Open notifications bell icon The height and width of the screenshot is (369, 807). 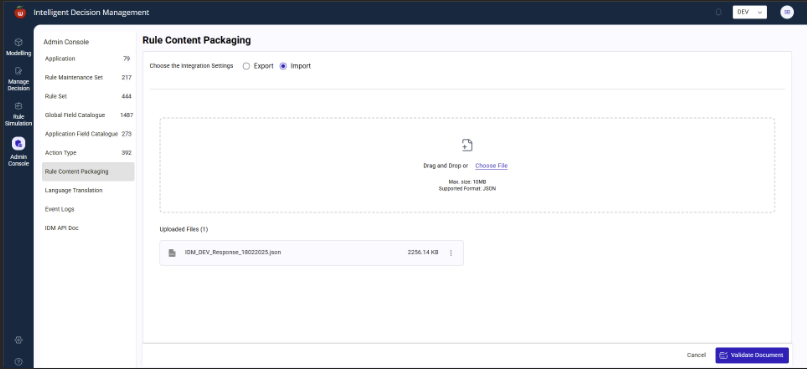point(718,12)
